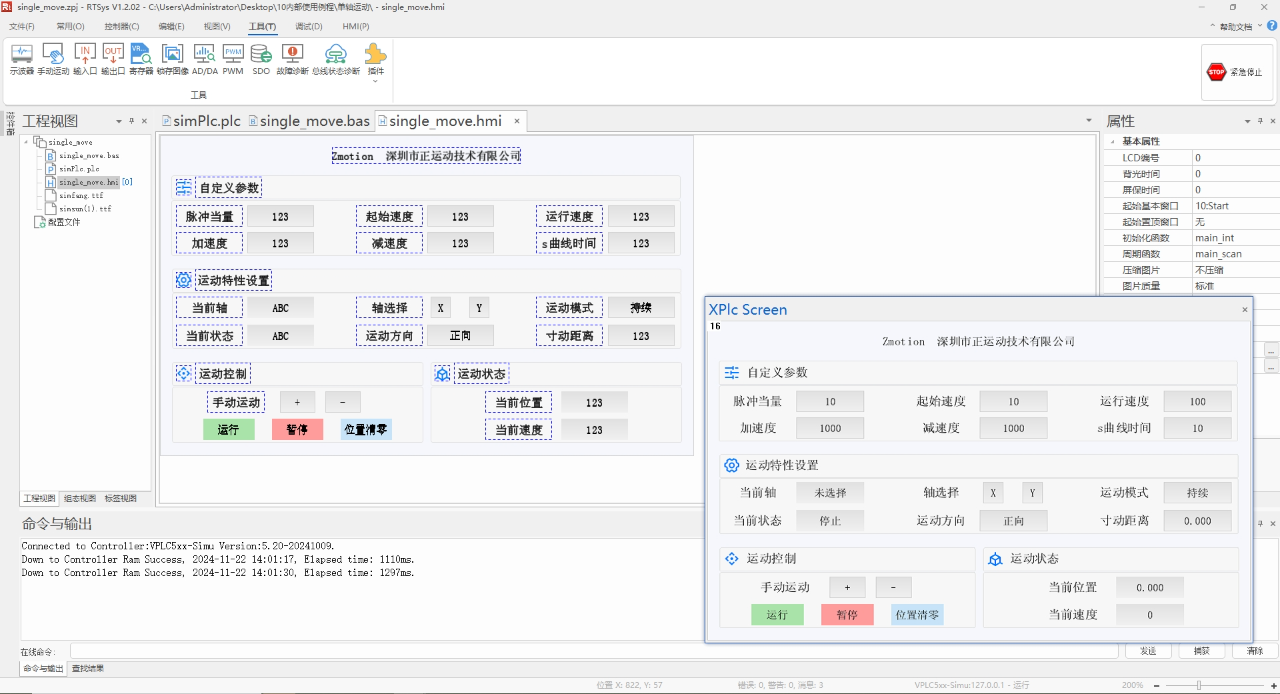Open fault diagnosis (故障诊断) tool
The image size is (1280, 694).
(292, 59)
